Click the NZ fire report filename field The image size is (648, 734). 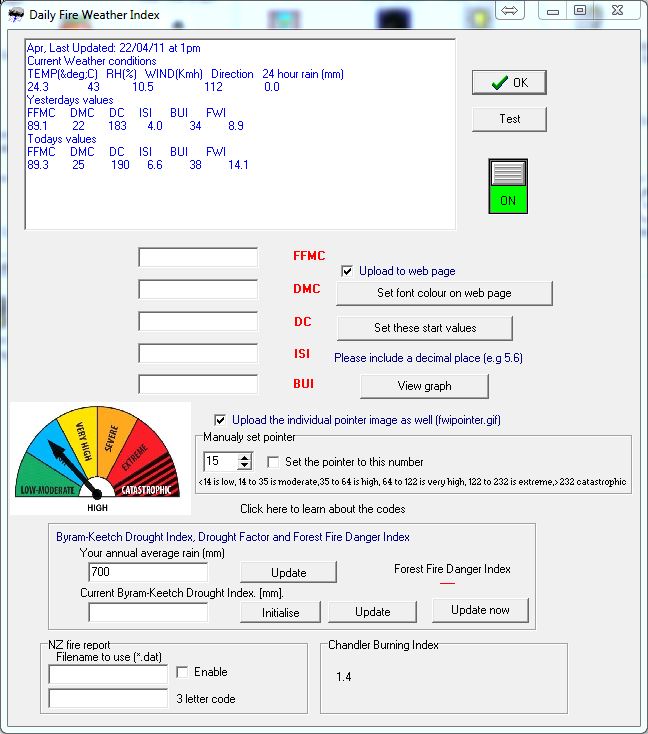tap(108, 675)
